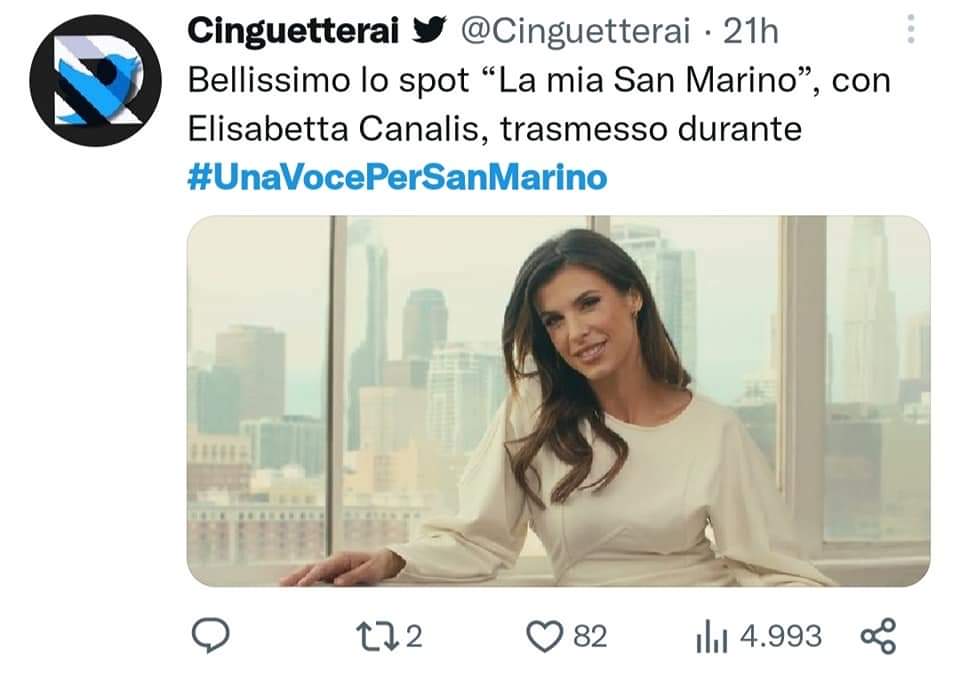
Task: Click the view count 4.993
Action: (781, 636)
